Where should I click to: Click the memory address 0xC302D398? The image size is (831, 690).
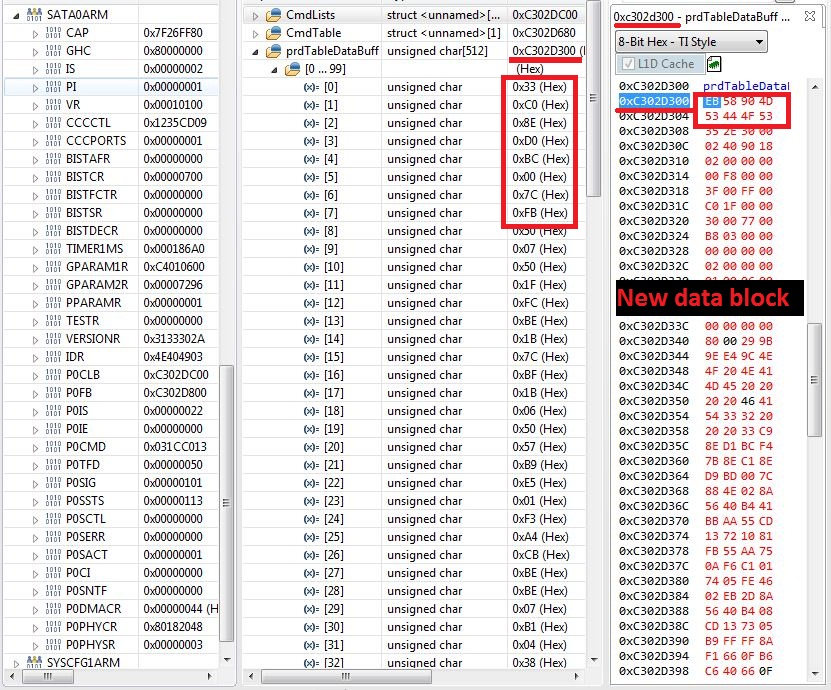[x=654, y=671]
